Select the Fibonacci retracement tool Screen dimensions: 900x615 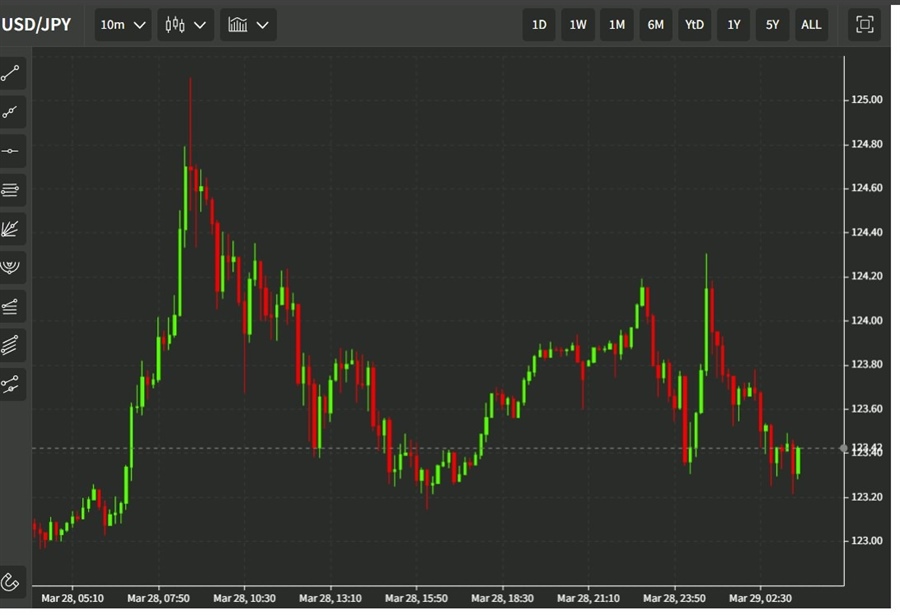click(10, 306)
